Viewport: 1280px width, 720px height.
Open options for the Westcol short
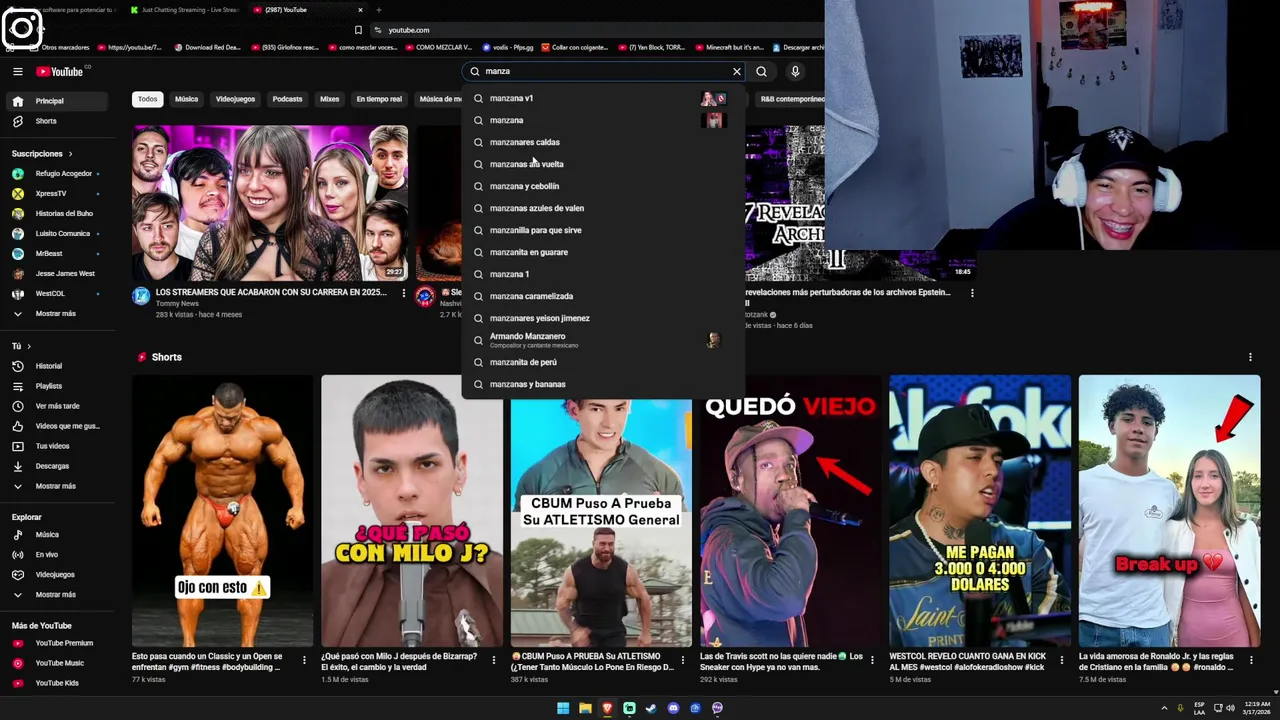click(1062, 660)
